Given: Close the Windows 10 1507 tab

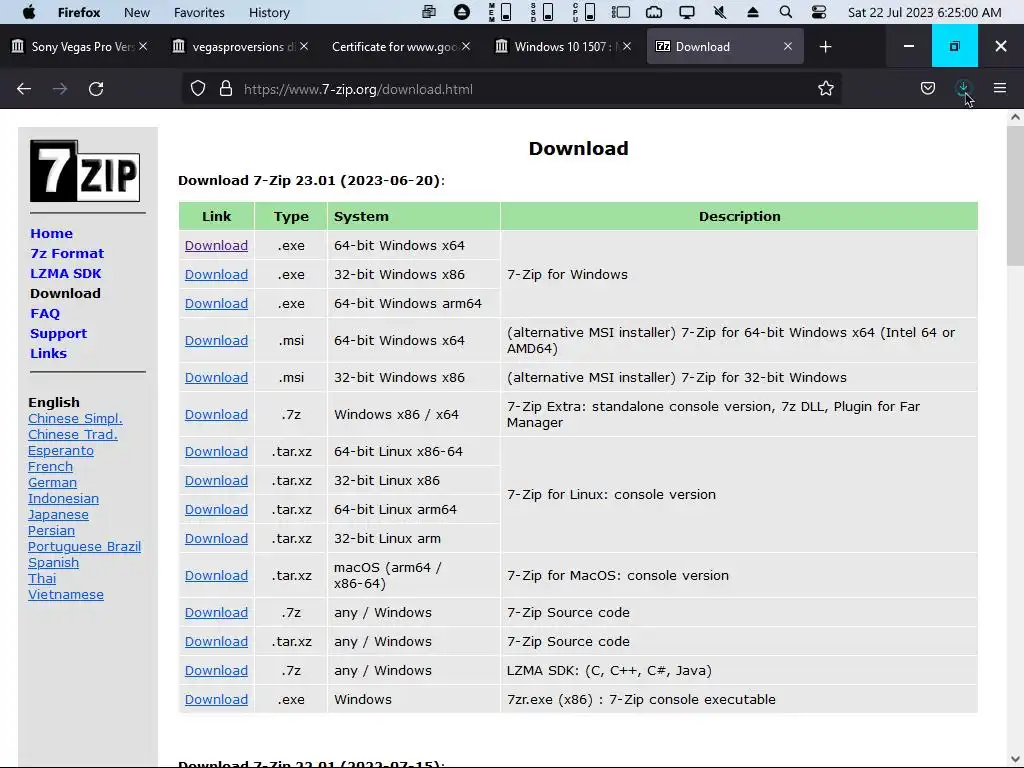Looking at the screenshot, I should click(x=627, y=46).
